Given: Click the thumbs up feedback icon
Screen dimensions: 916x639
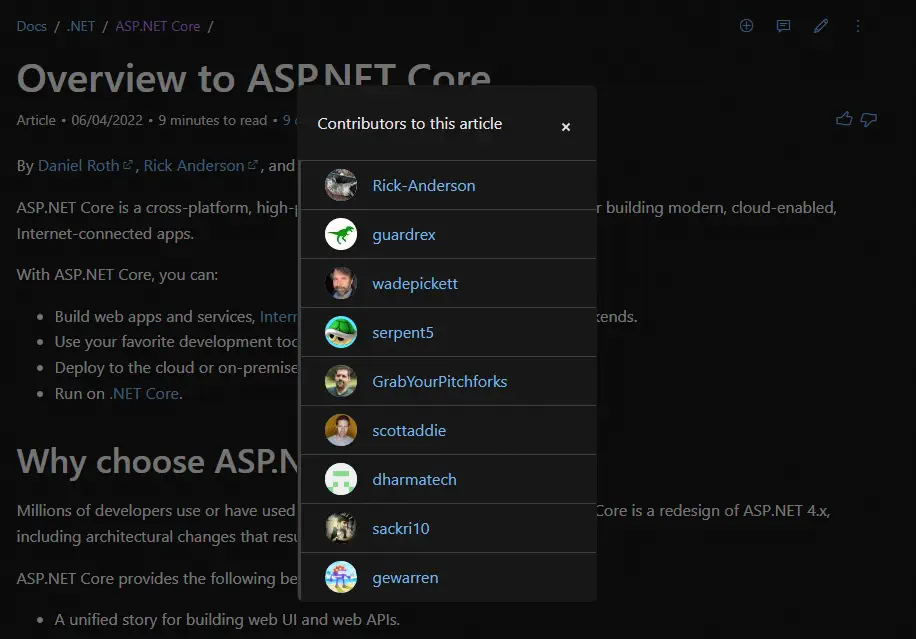Looking at the screenshot, I should click(x=844, y=119).
